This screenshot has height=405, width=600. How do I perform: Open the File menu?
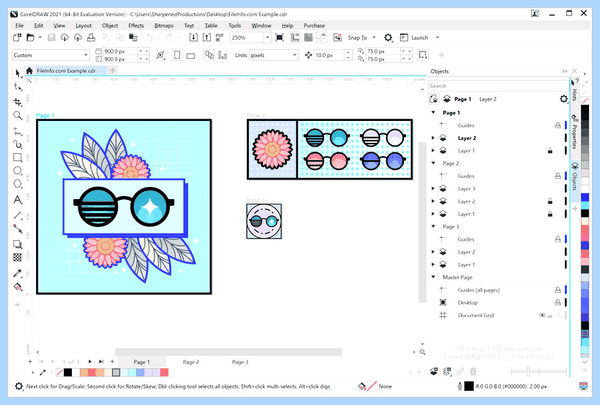20,26
